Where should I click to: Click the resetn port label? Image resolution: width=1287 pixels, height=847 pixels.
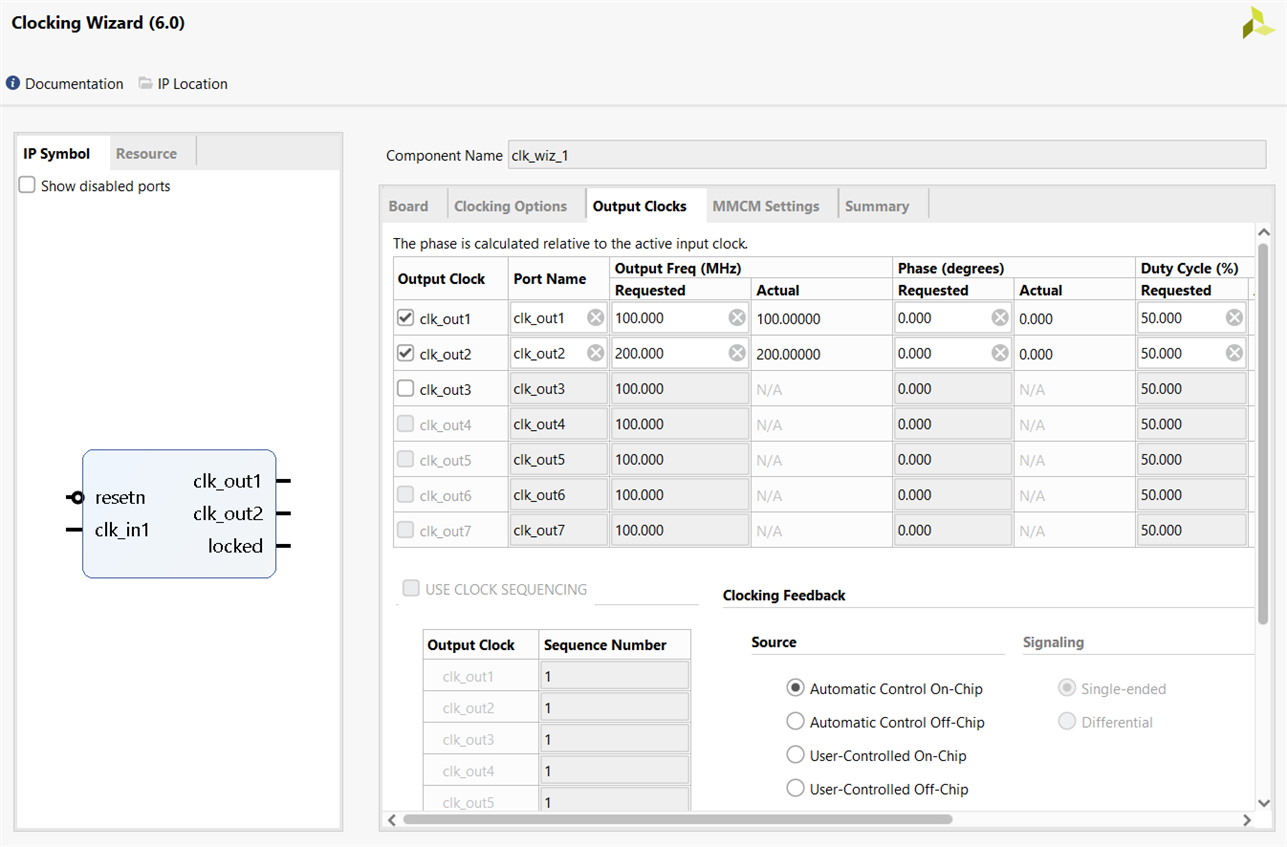[120, 497]
